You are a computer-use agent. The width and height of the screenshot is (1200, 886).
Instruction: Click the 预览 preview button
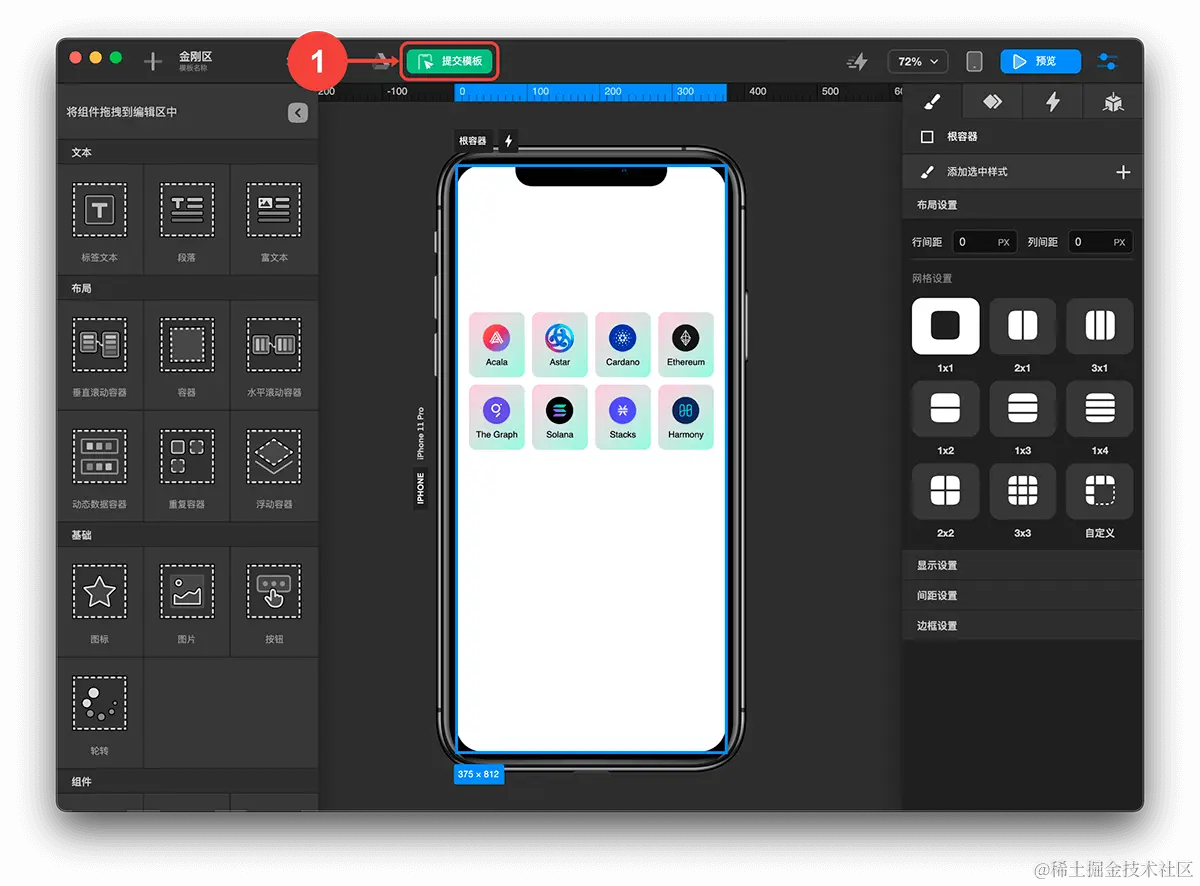click(x=1040, y=62)
